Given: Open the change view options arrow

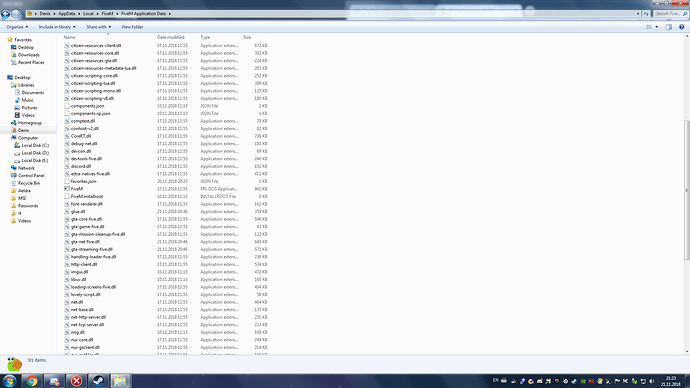Looking at the screenshot, I should (657, 27).
